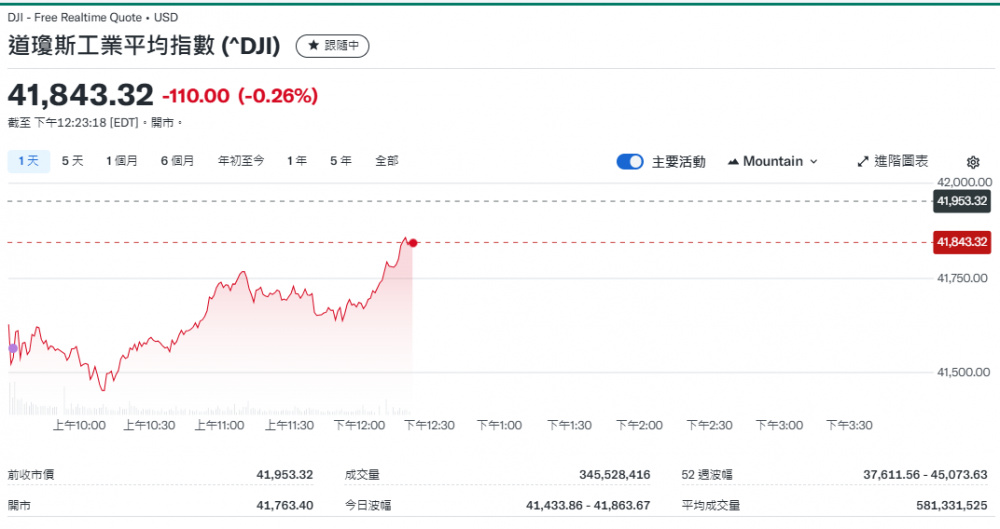Choose the 1年 range tab
Image resolution: width=1000 pixels, height=529 pixels.
pos(296,161)
